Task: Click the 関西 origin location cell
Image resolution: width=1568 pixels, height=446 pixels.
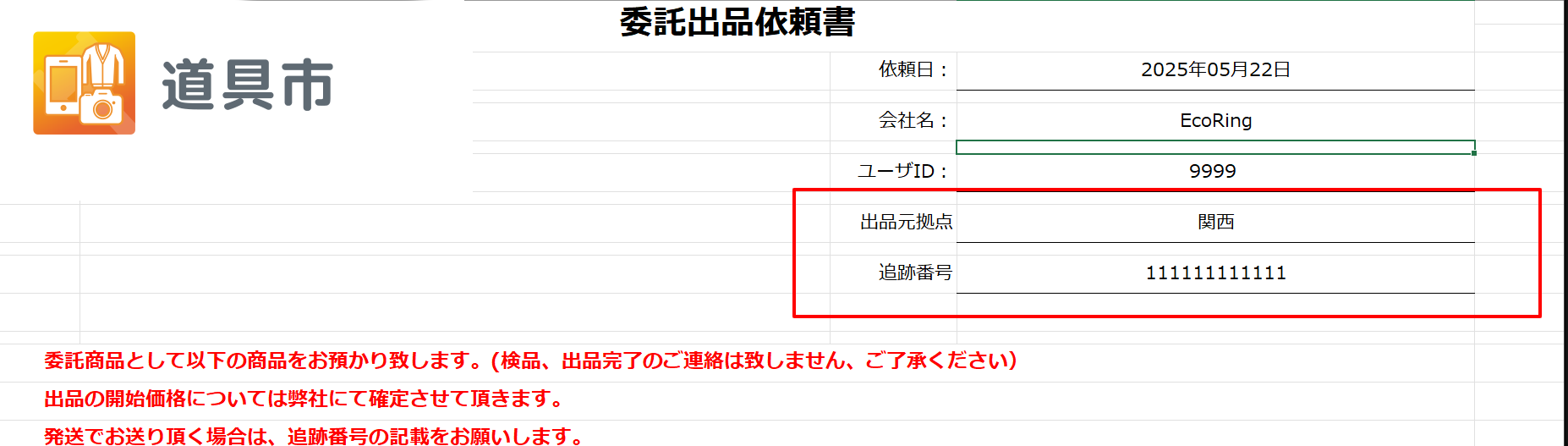Action: point(1214,222)
